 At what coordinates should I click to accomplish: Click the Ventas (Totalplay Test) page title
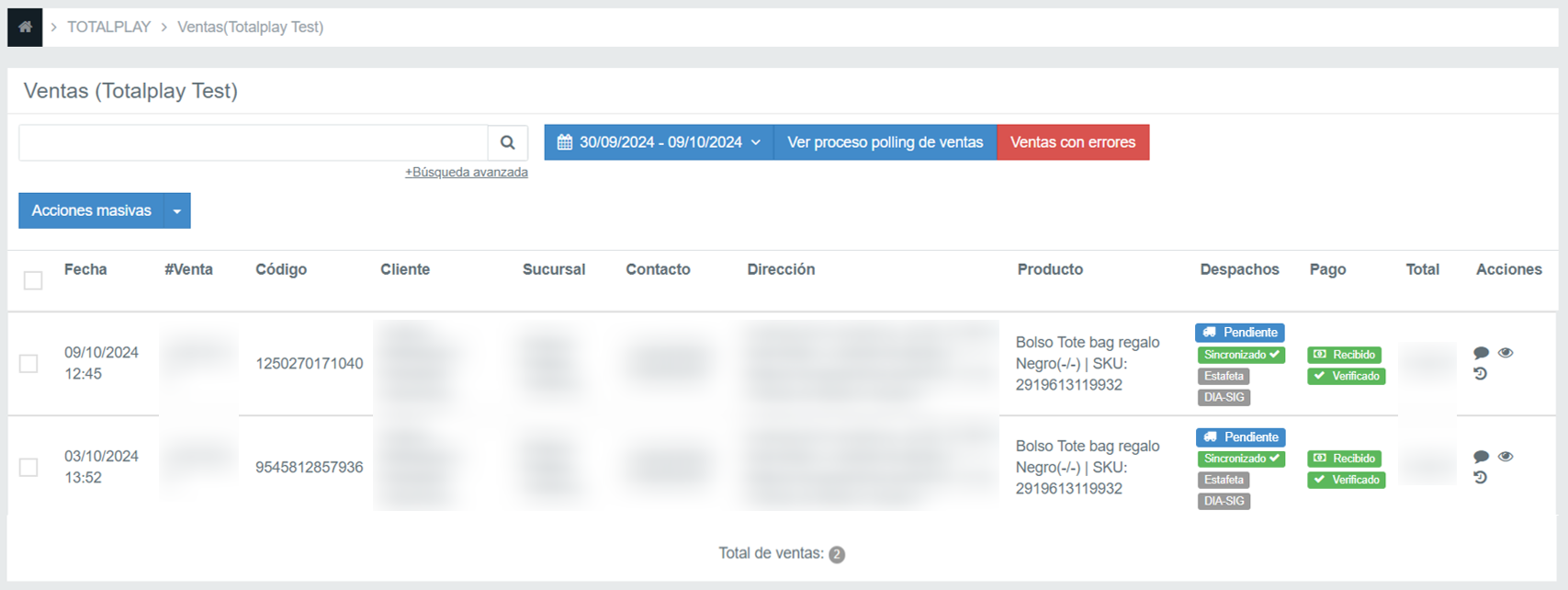click(130, 91)
